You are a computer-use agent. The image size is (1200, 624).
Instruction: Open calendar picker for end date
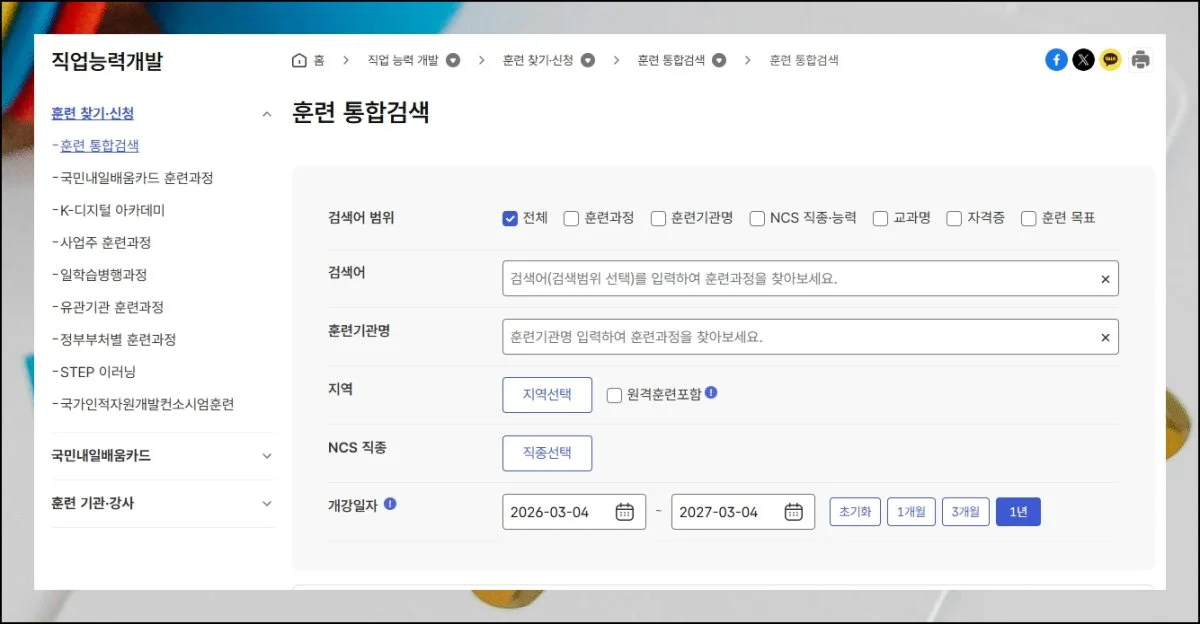794,512
